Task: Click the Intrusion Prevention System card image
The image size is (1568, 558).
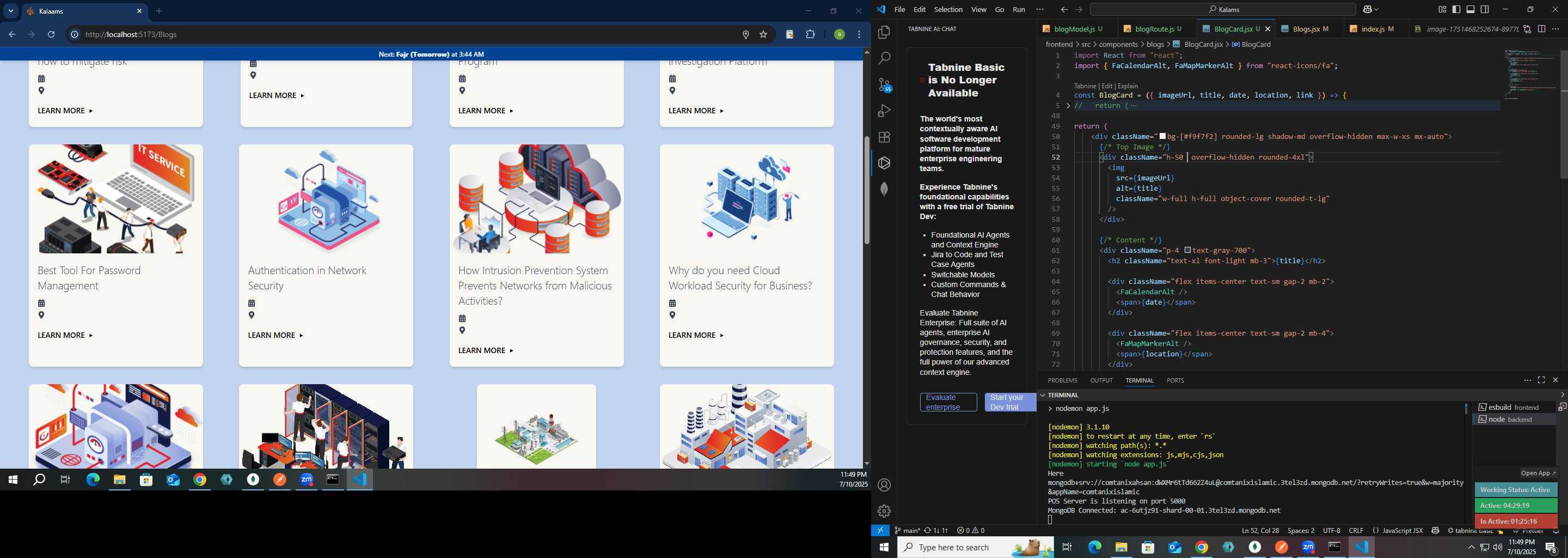Action: point(536,199)
